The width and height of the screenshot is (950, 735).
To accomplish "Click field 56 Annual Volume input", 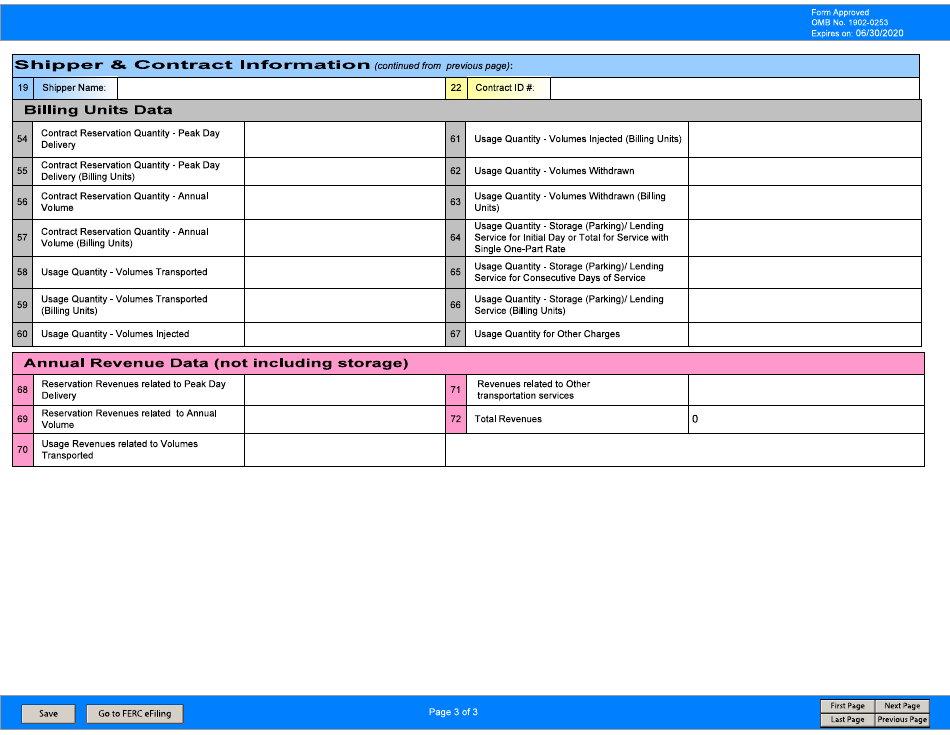I will click(x=344, y=202).
